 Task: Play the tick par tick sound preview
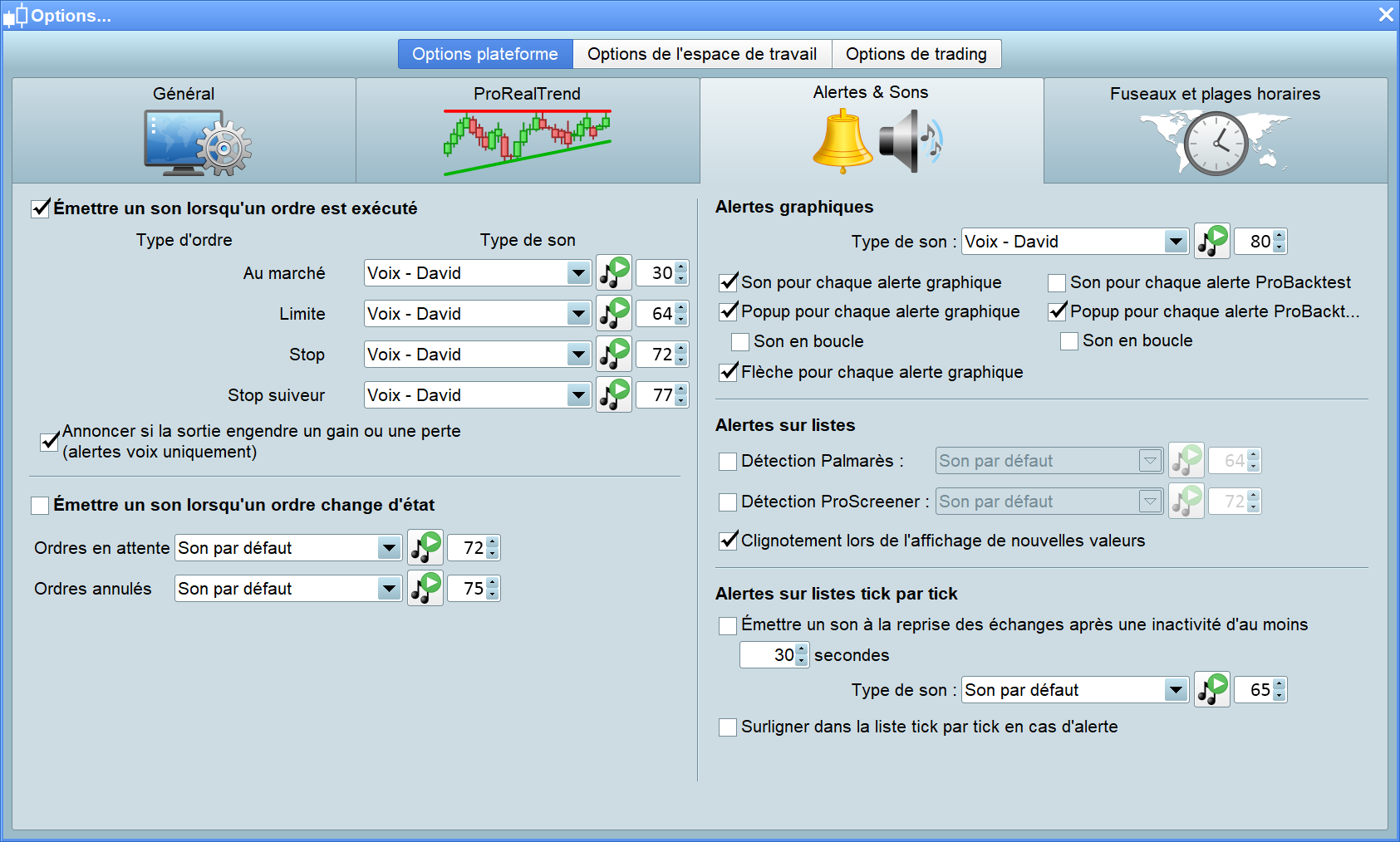coord(1212,689)
